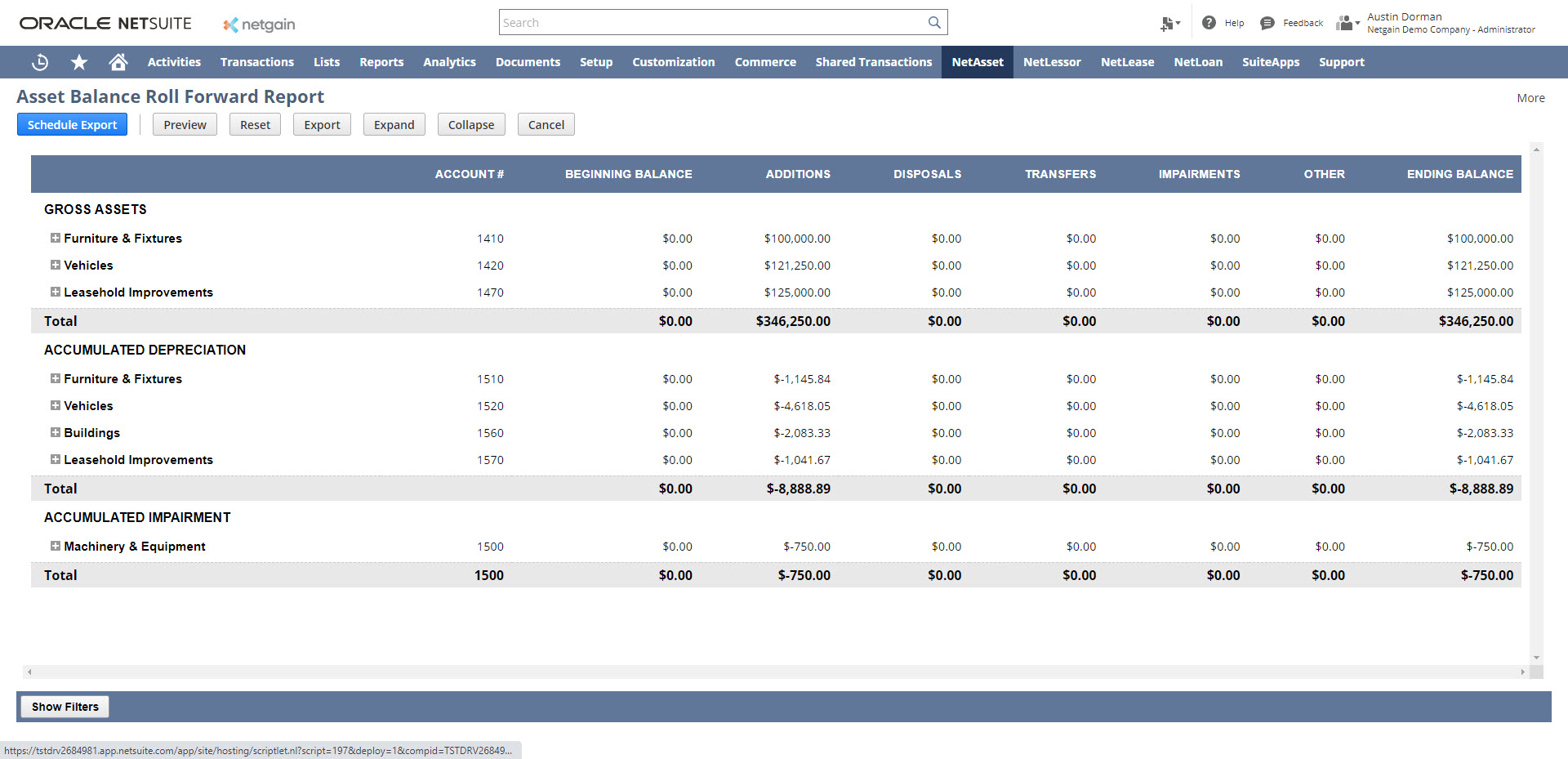
Task: Click the horizontal scrollbar right arrow
Action: 1522,672
